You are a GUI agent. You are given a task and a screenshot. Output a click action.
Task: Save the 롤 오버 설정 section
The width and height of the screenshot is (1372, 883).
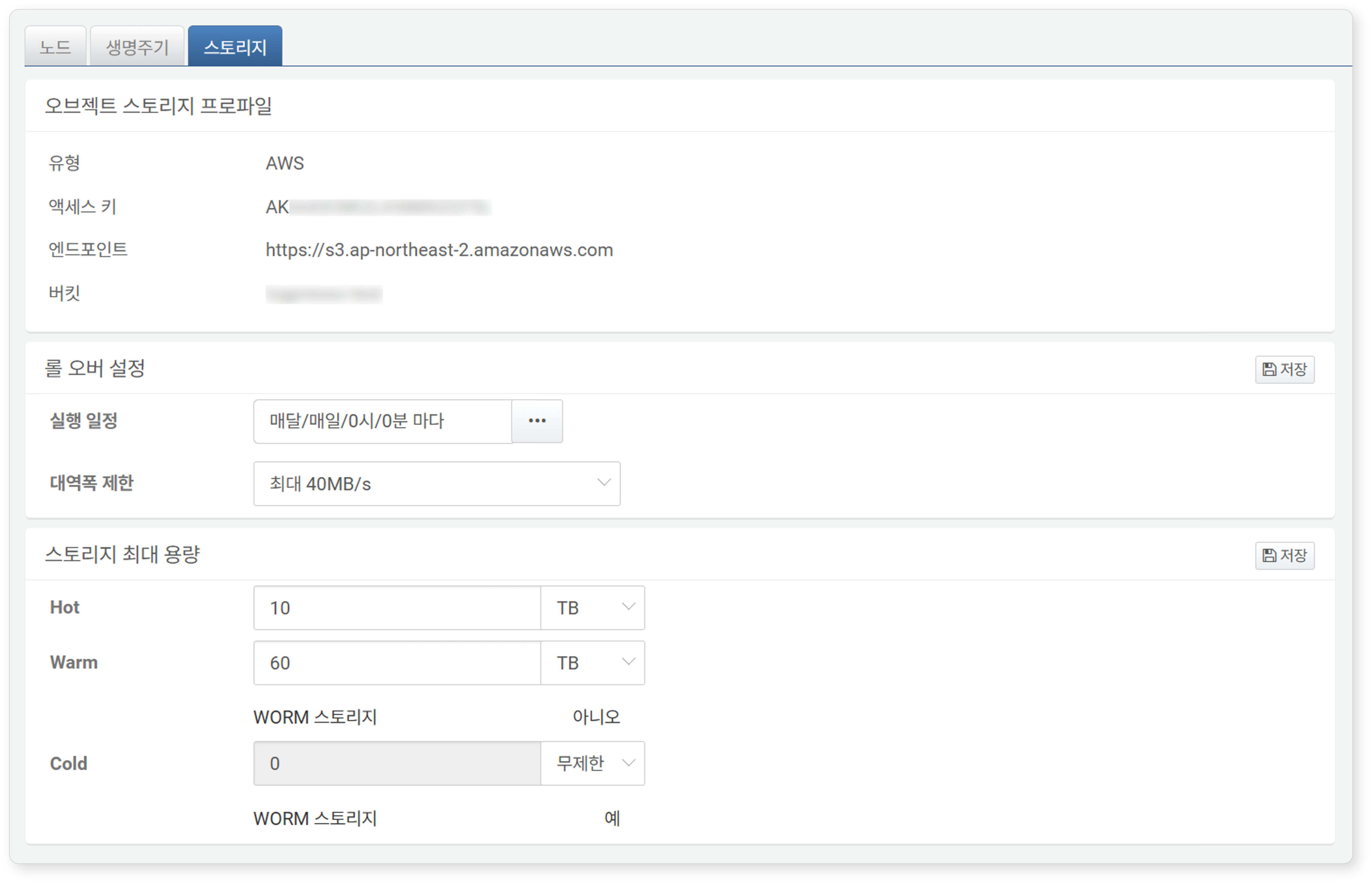(1284, 369)
